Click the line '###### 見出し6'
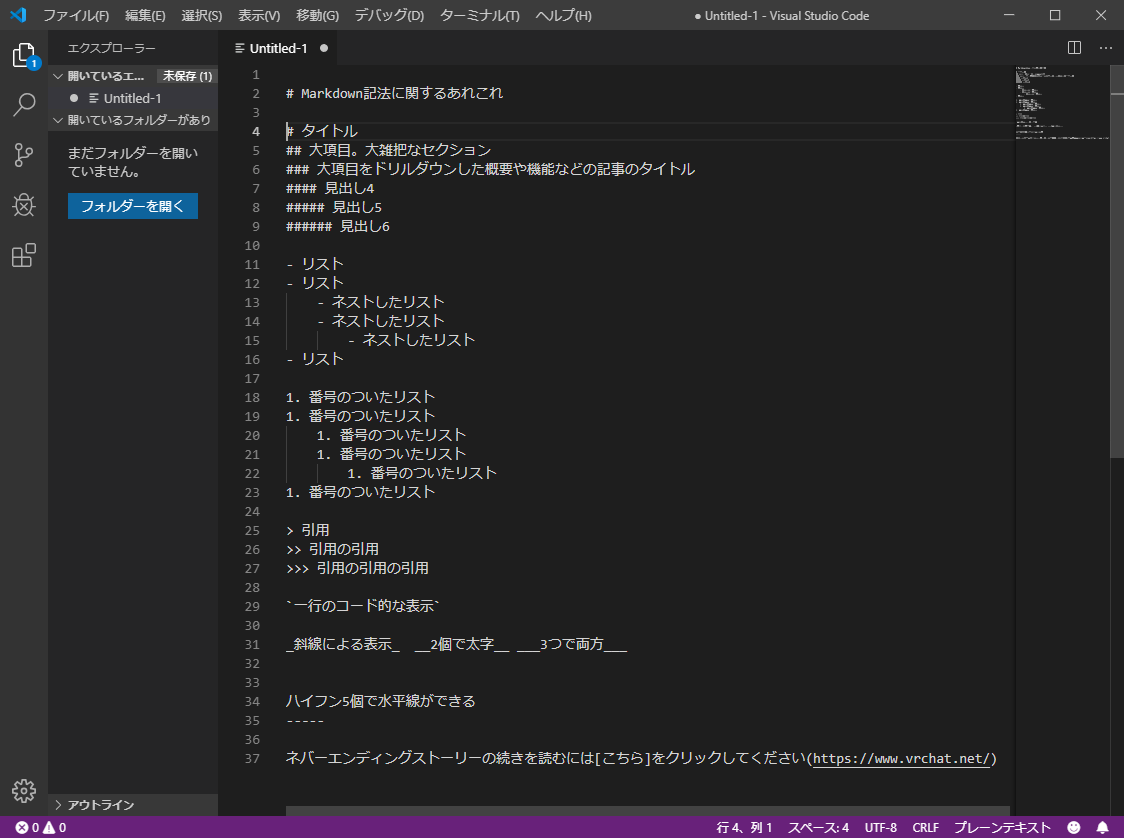 338,227
